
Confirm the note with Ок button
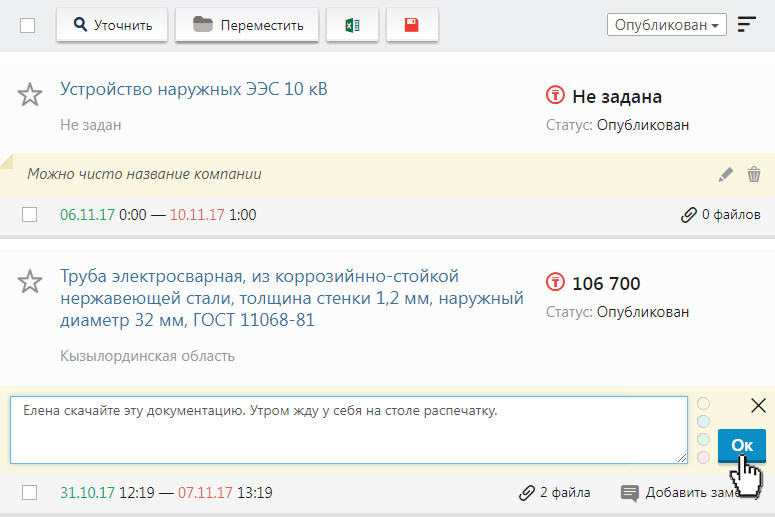742,445
